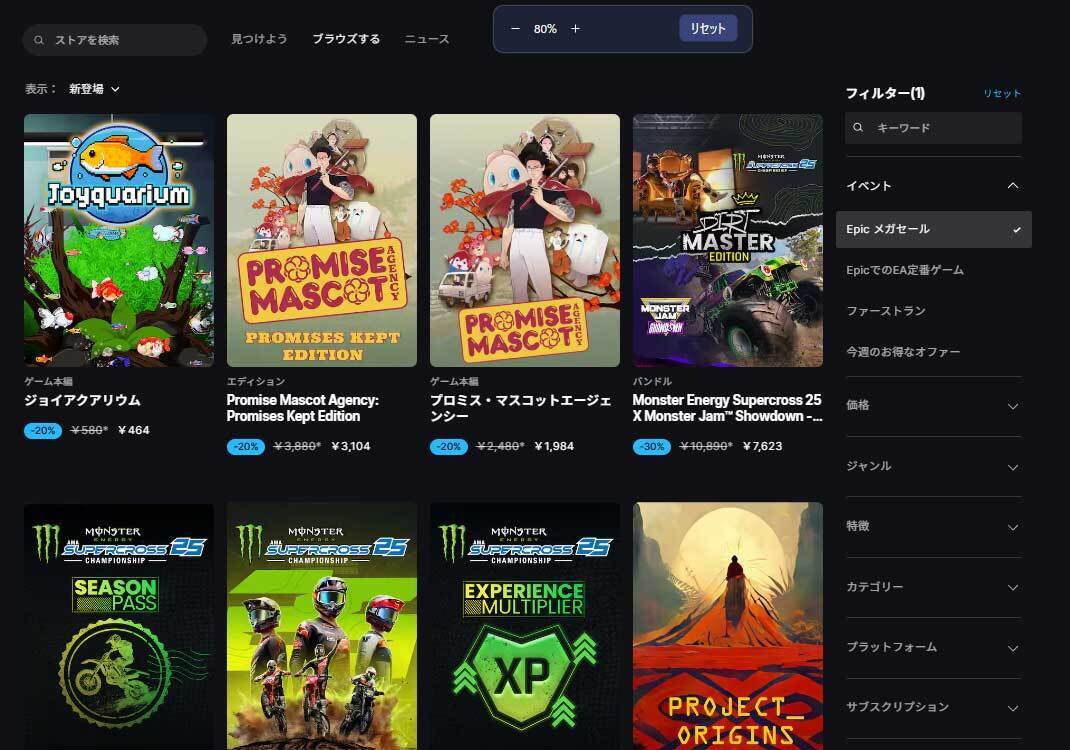Collapse the イベント filter section
The image size is (1070, 750).
[x=933, y=186]
